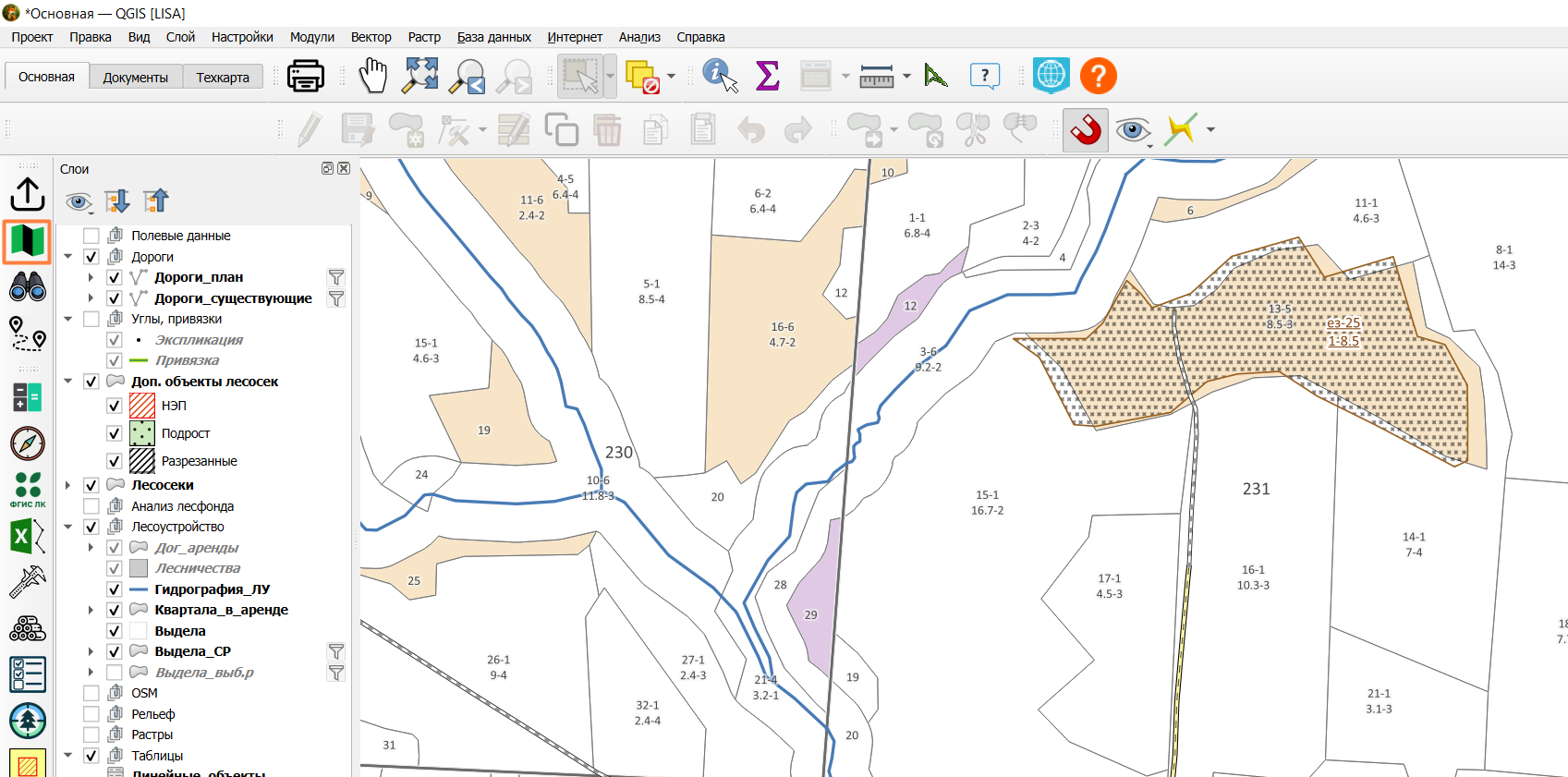The width and height of the screenshot is (1568, 777).
Task: Switch to the Документы tab
Action: (136, 78)
